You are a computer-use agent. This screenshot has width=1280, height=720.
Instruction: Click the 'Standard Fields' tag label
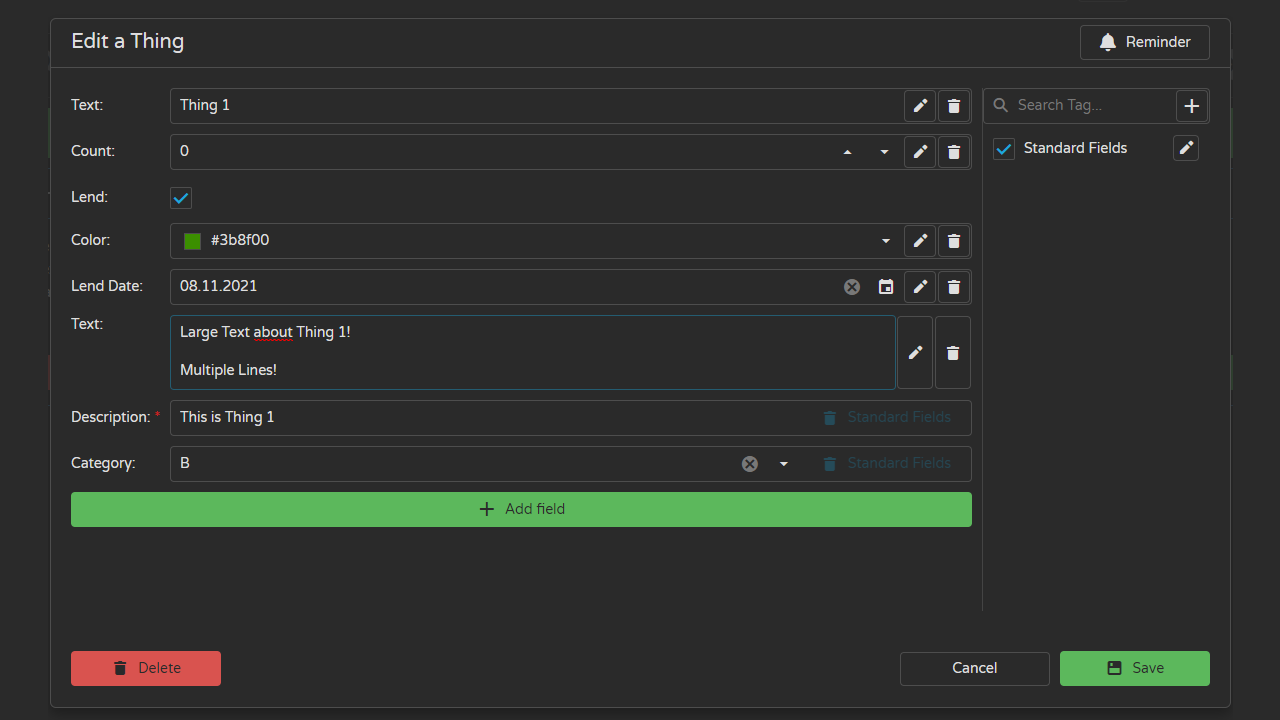1075,148
